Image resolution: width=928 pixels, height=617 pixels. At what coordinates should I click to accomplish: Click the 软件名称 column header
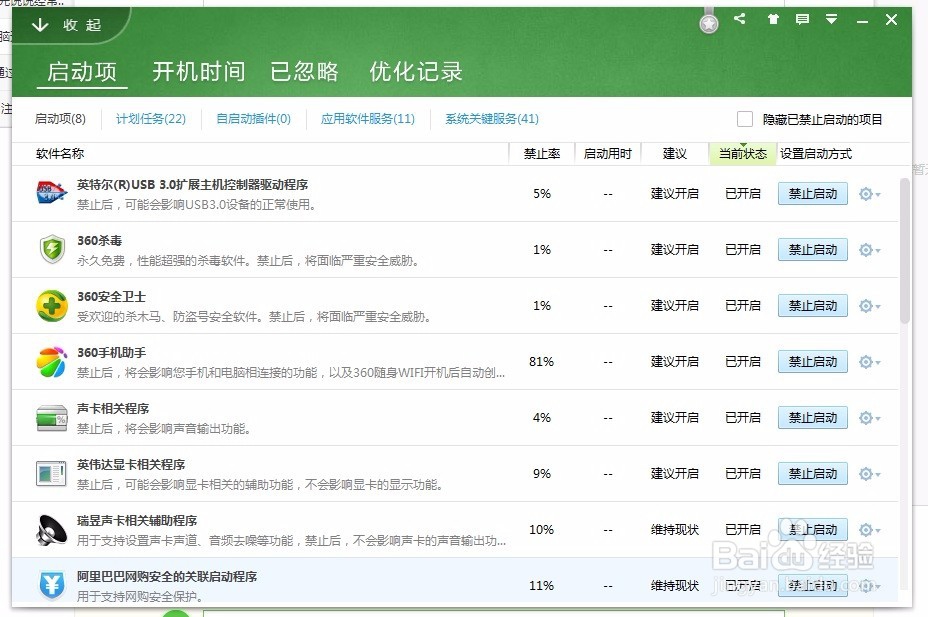[60, 154]
